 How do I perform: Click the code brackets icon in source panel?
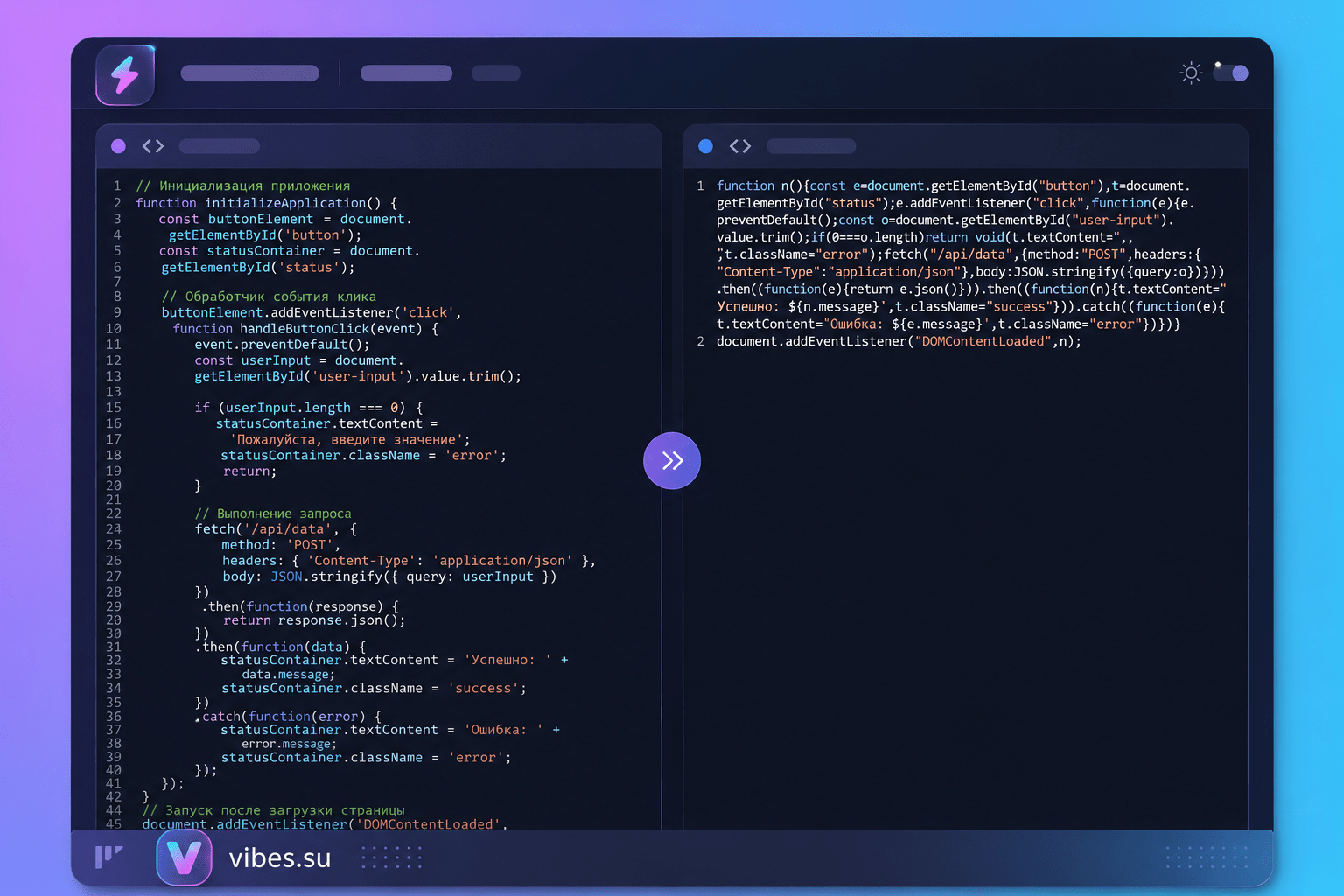(x=153, y=146)
